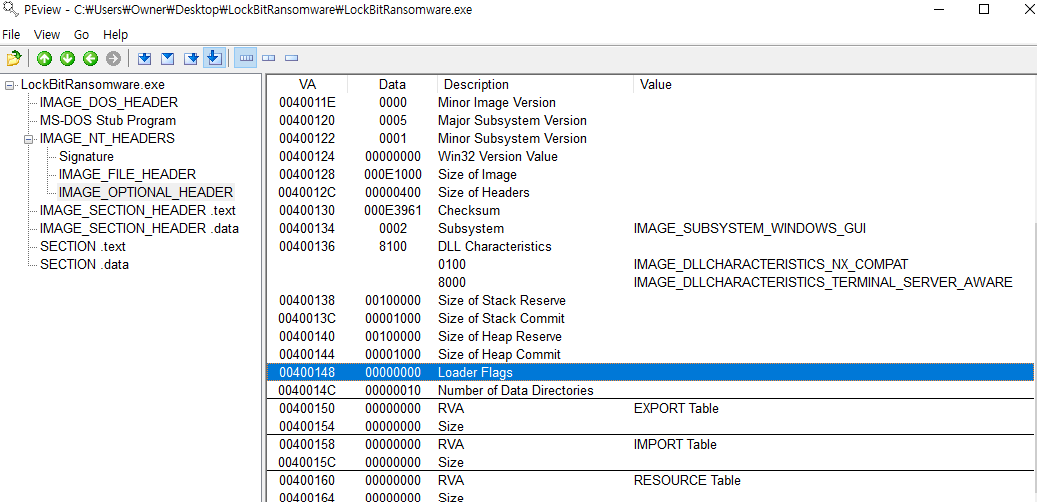Click the first blue download-arrow view icon
1037x502 pixels.
144,59
